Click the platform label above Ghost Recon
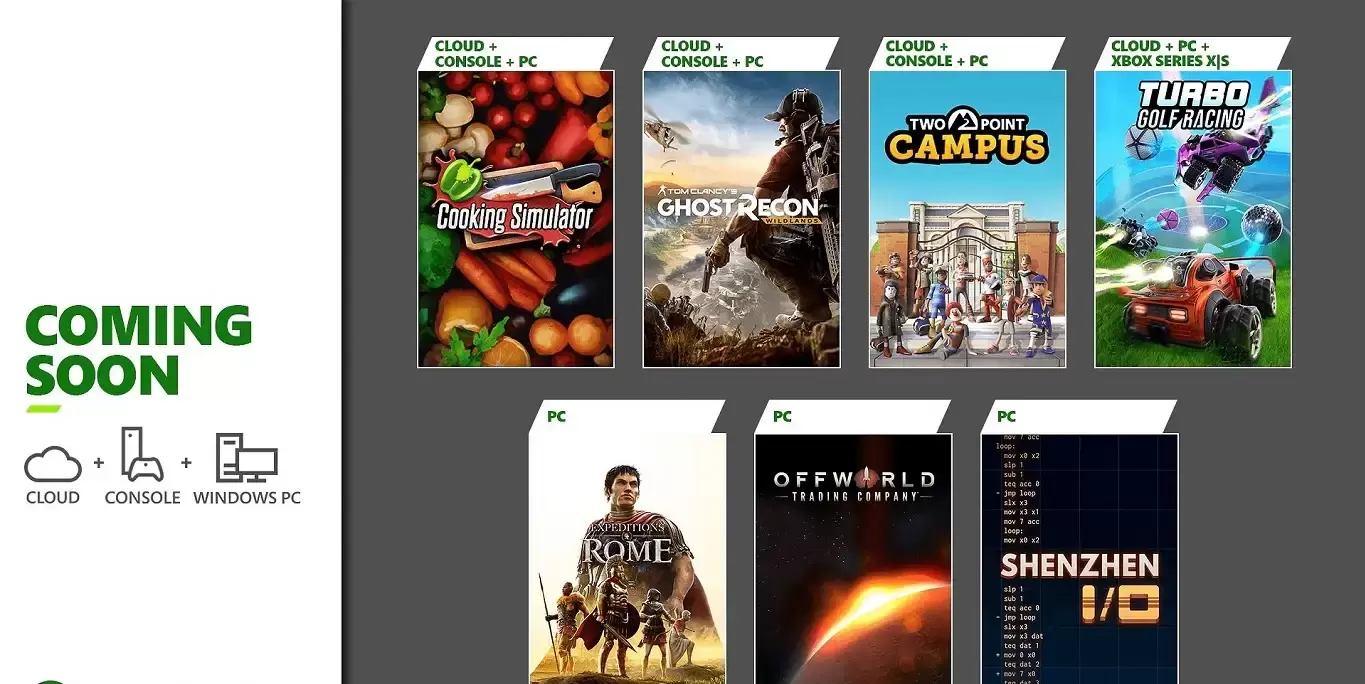The width and height of the screenshot is (1365, 684). tap(712, 54)
